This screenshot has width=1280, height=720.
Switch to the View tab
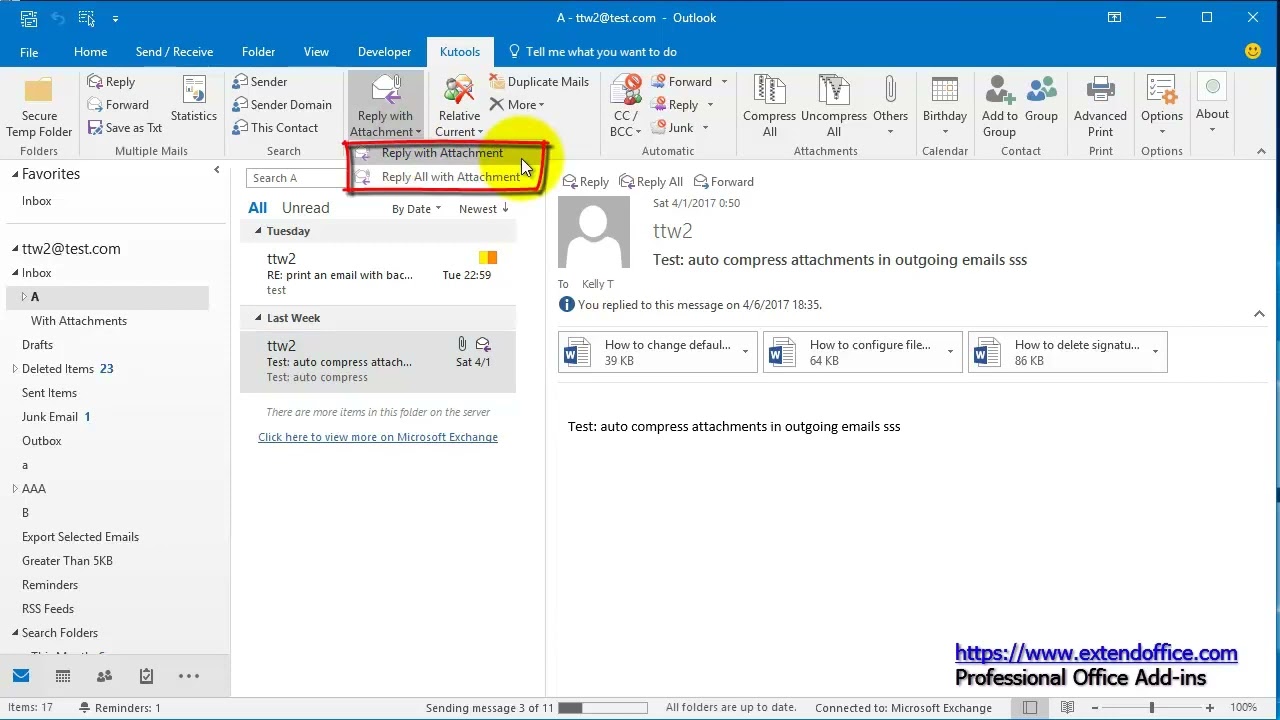(316, 52)
